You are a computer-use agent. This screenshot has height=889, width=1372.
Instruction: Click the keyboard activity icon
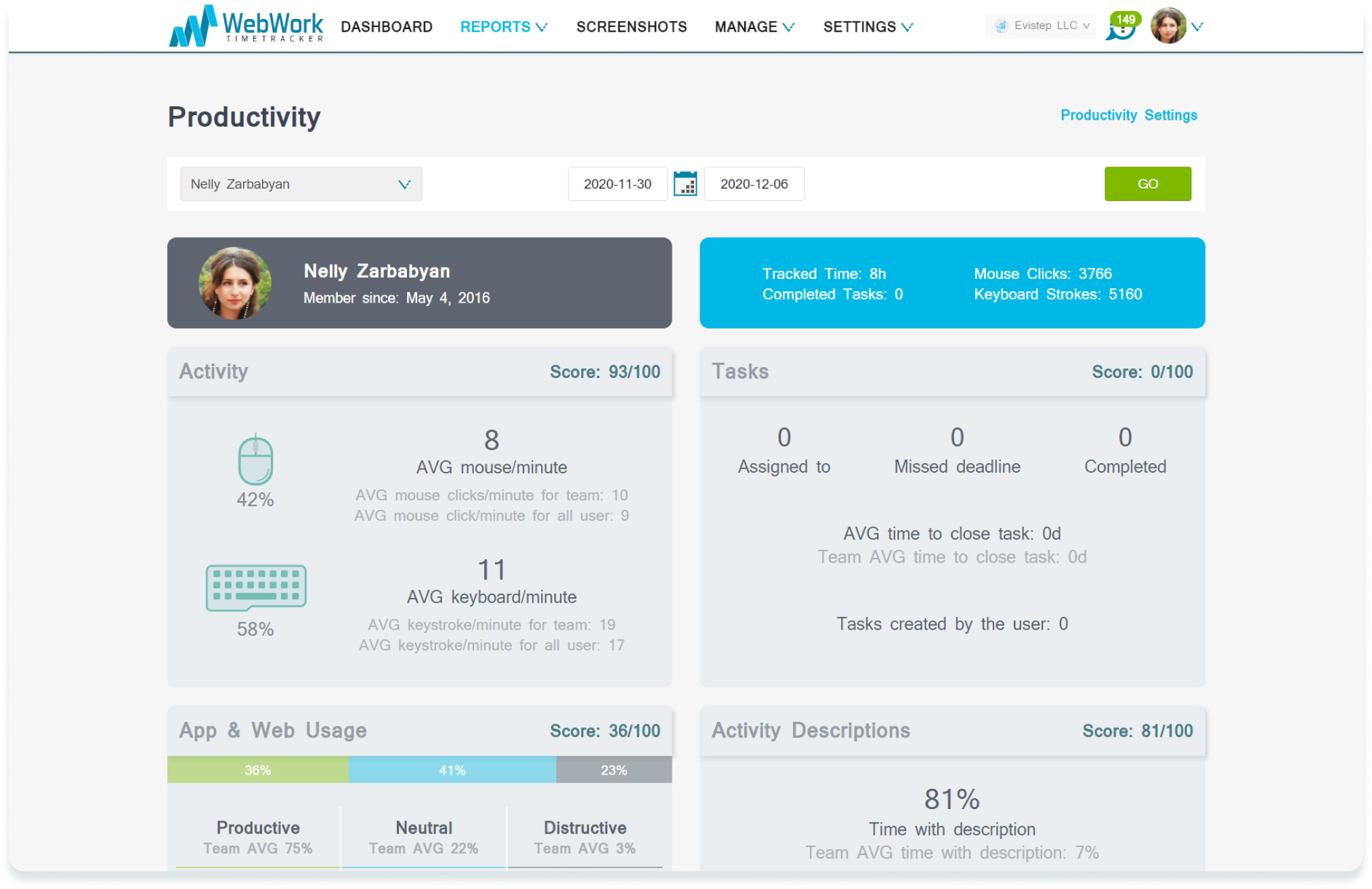point(256,588)
